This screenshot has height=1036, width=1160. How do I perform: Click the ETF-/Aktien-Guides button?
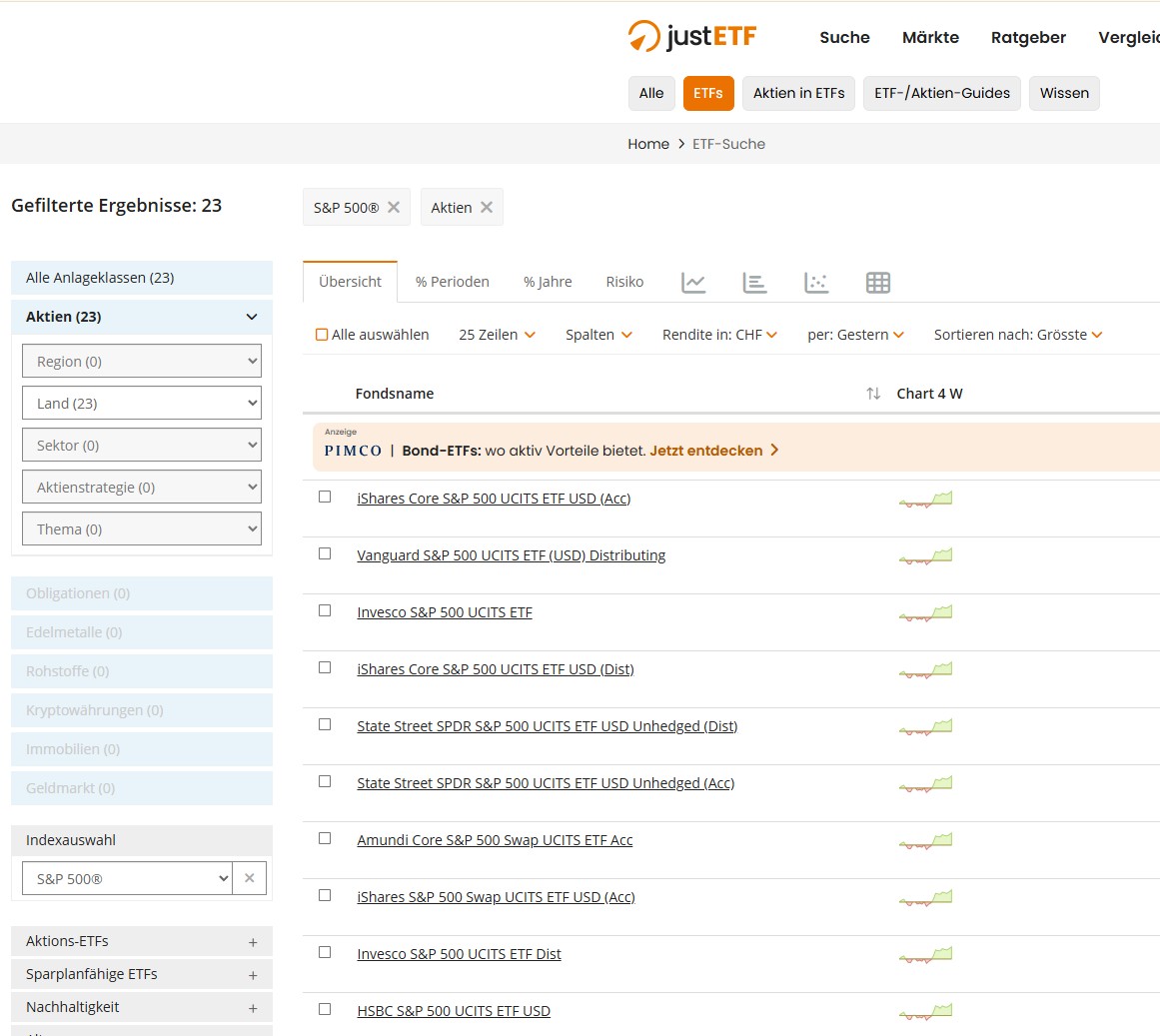942,93
